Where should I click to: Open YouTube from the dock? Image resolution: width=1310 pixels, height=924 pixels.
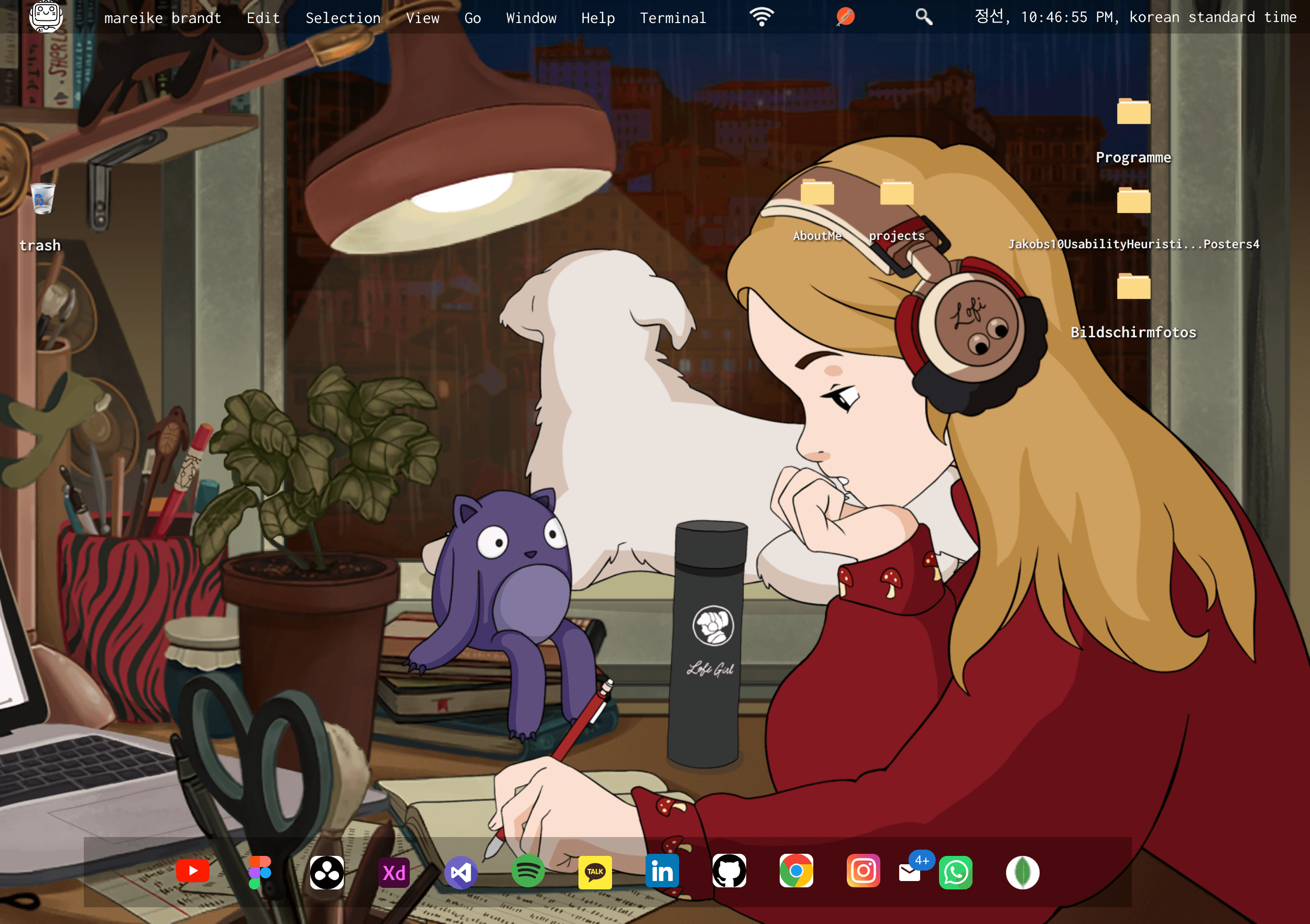pos(193,871)
